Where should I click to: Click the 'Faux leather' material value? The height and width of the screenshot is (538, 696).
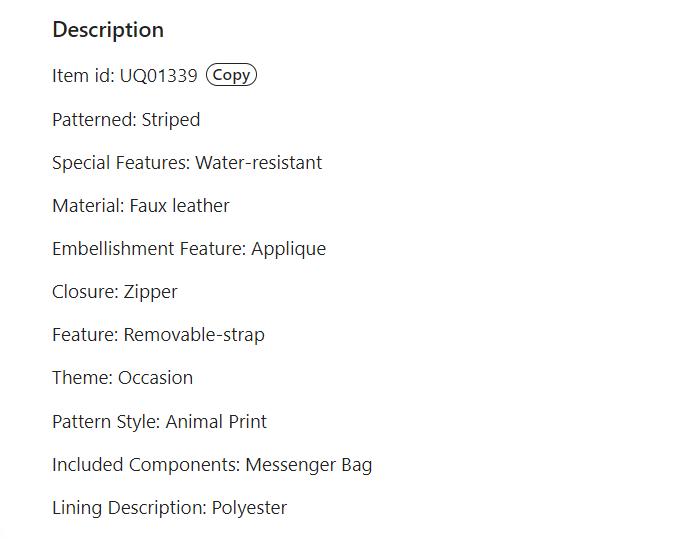tap(180, 206)
